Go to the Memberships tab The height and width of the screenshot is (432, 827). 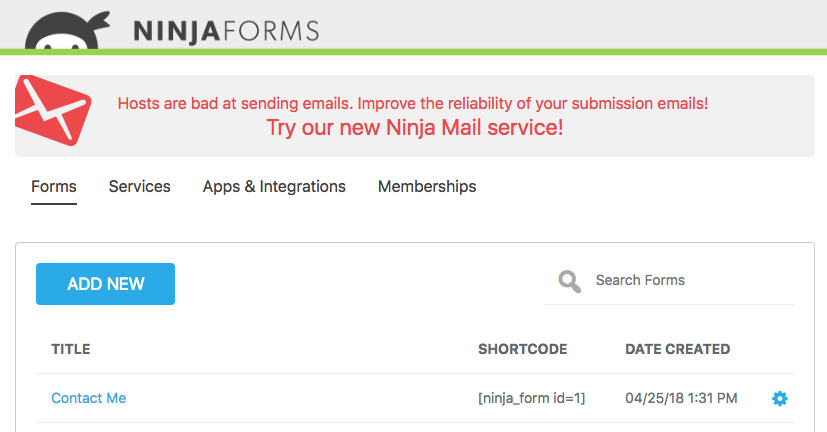[x=427, y=186]
